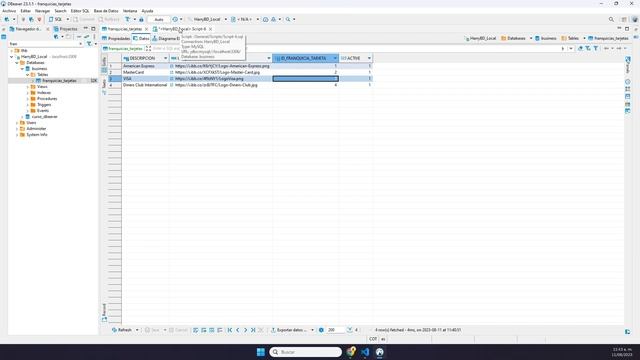Open Windows Start menu
Screen dimensions: 640x360
tap(260, 352)
